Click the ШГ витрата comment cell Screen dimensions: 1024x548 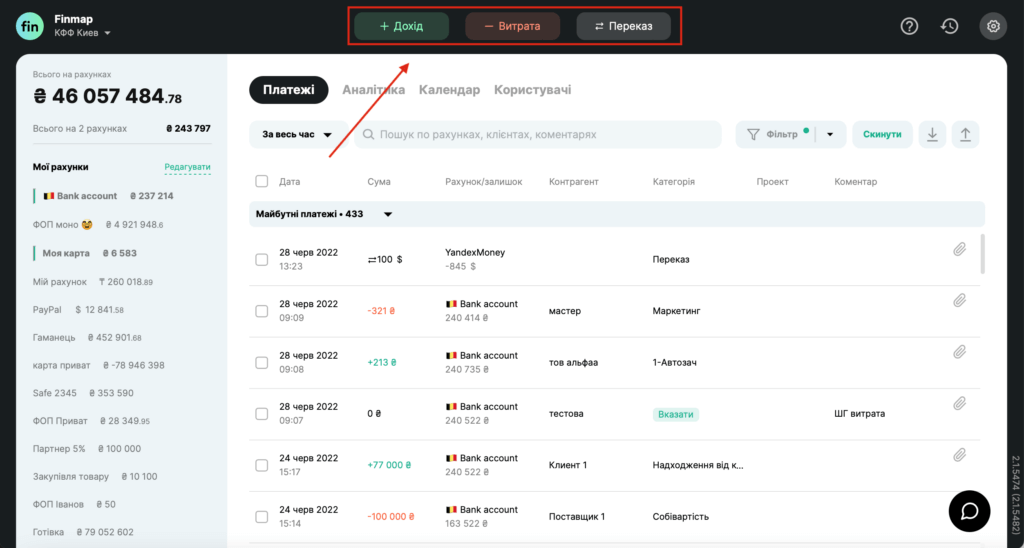859,413
